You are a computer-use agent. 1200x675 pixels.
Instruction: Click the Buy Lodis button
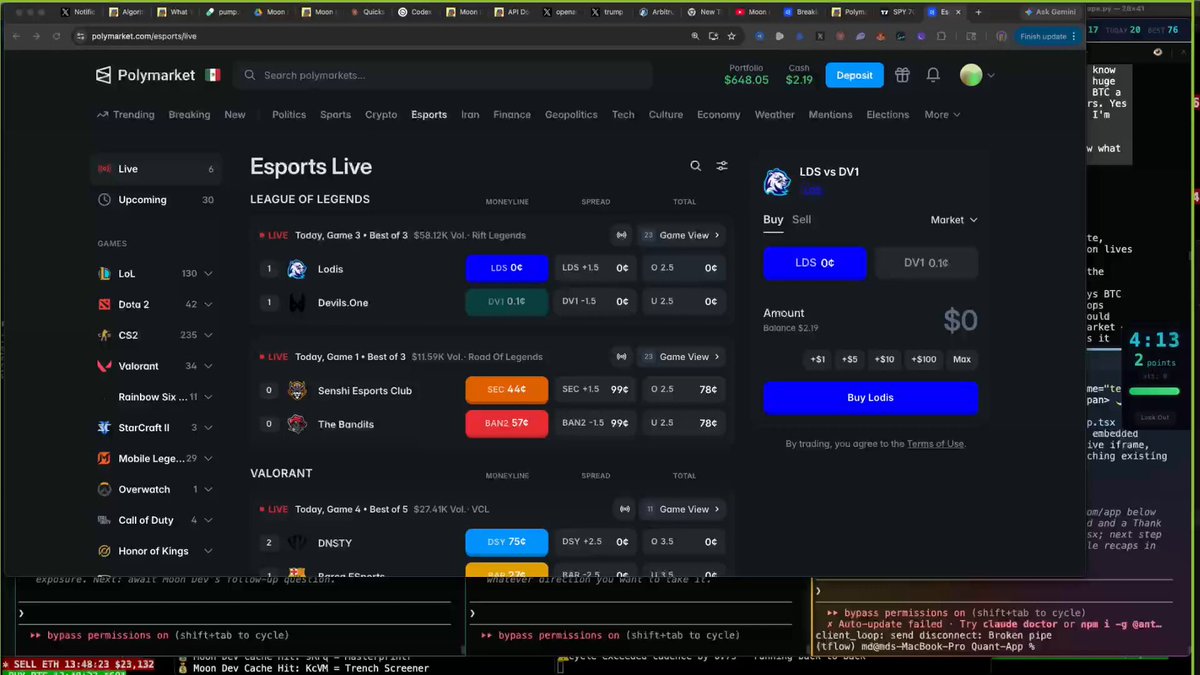(870, 398)
